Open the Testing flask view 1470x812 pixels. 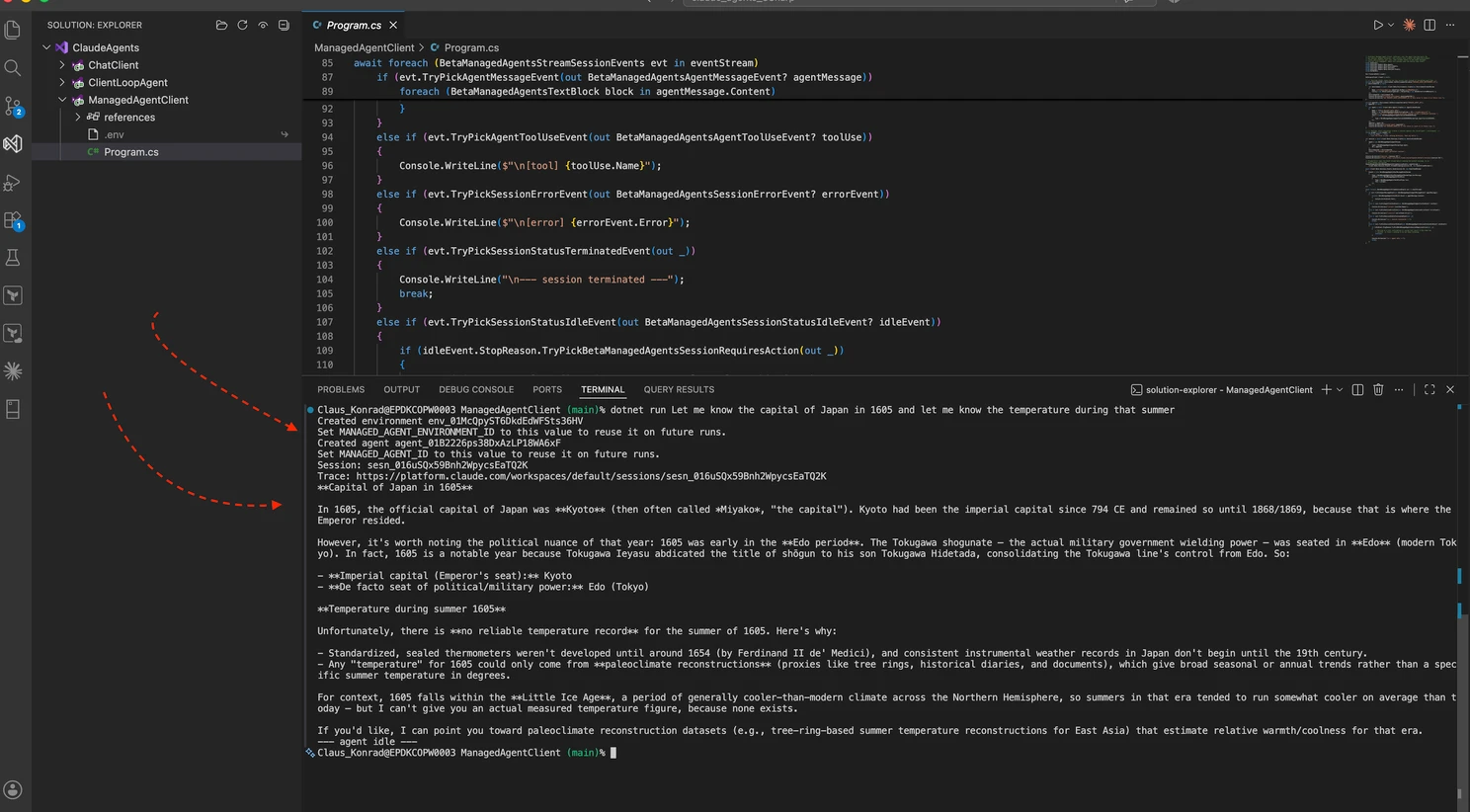coord(13,258)
